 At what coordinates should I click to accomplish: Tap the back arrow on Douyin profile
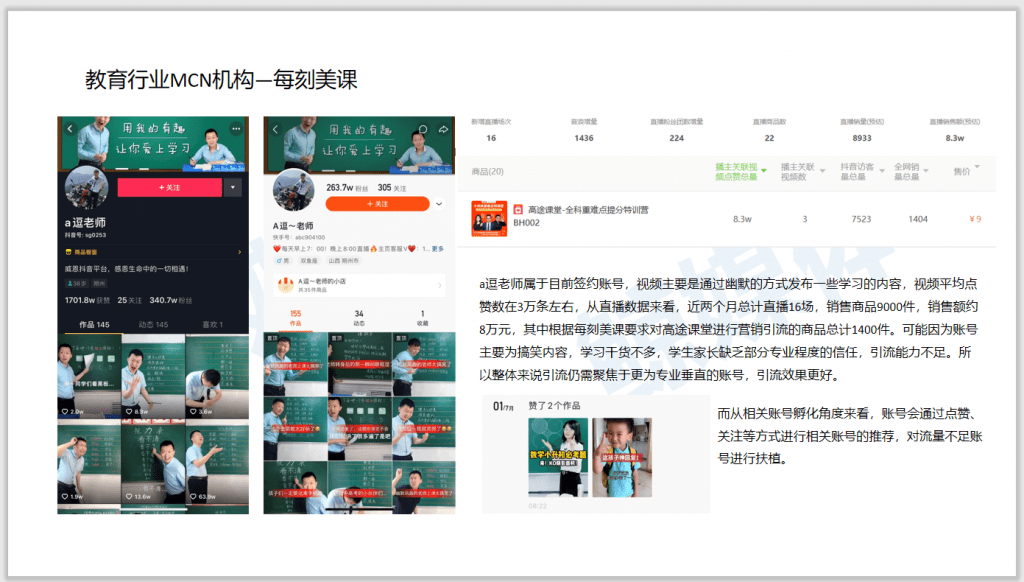pyautogui.click(x=70, y=129)
